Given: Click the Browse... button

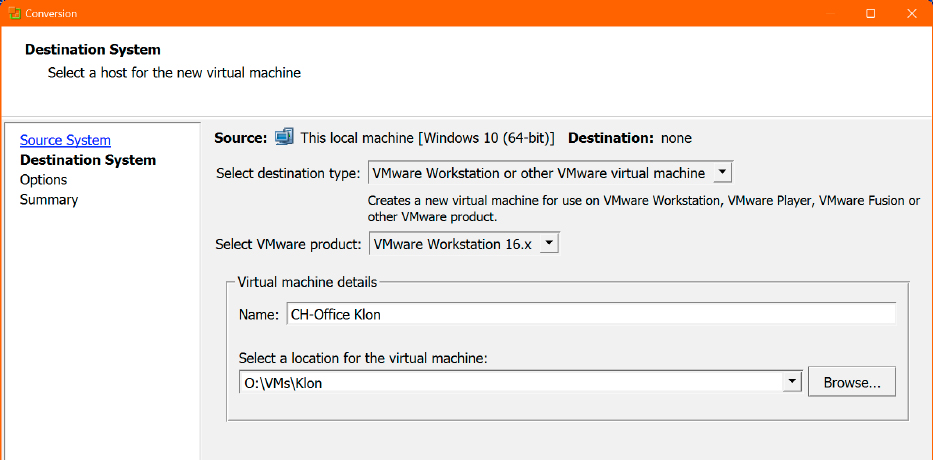Looking at the screenshot, I should point(851,383).
